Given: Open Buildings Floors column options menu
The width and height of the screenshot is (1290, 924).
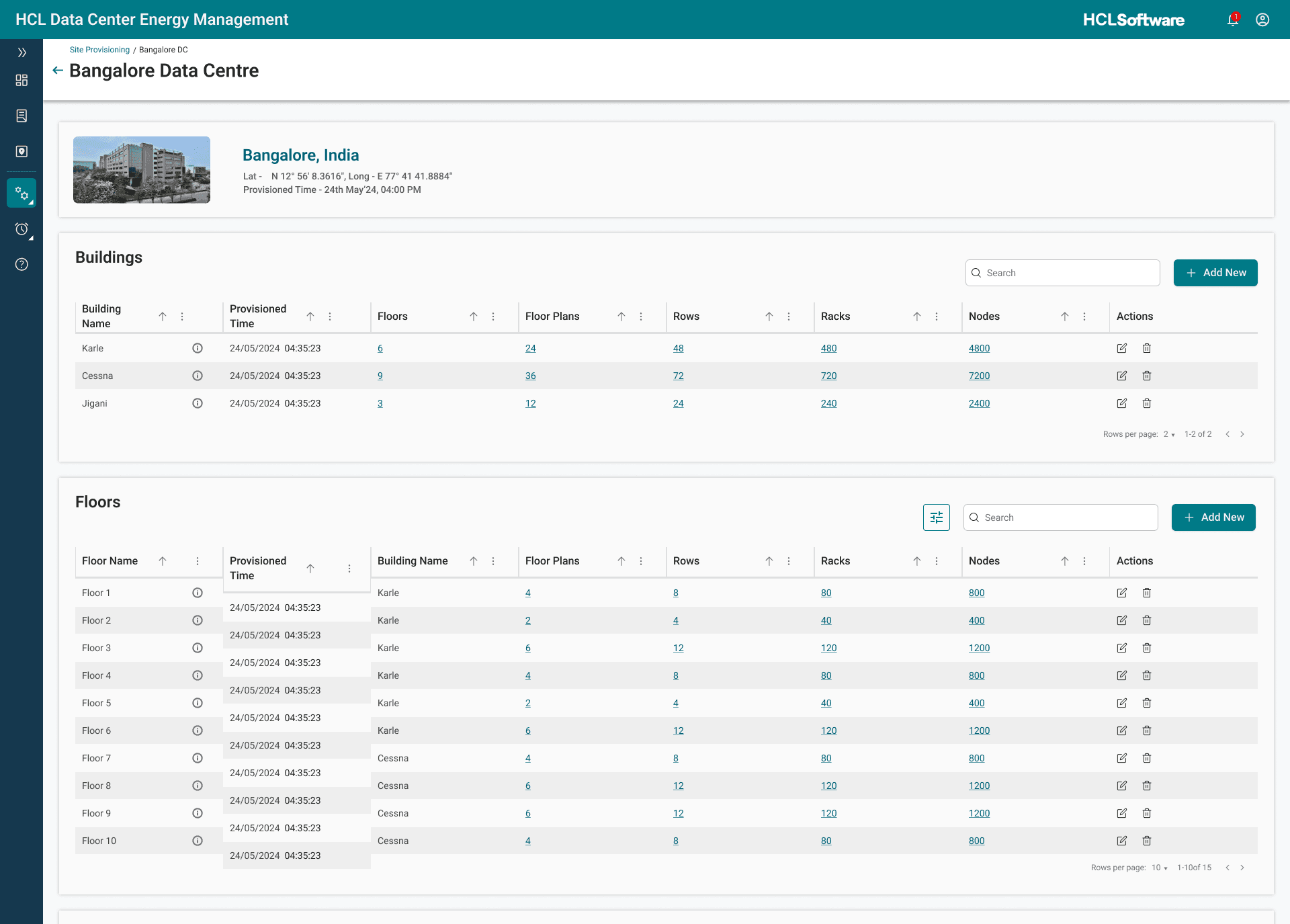Looking at the screenshot, I should point(493,317).
